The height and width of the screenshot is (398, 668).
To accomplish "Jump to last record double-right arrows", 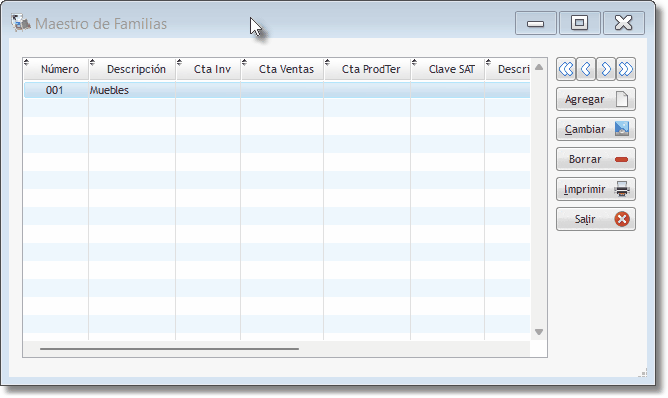I will [625, 69].
